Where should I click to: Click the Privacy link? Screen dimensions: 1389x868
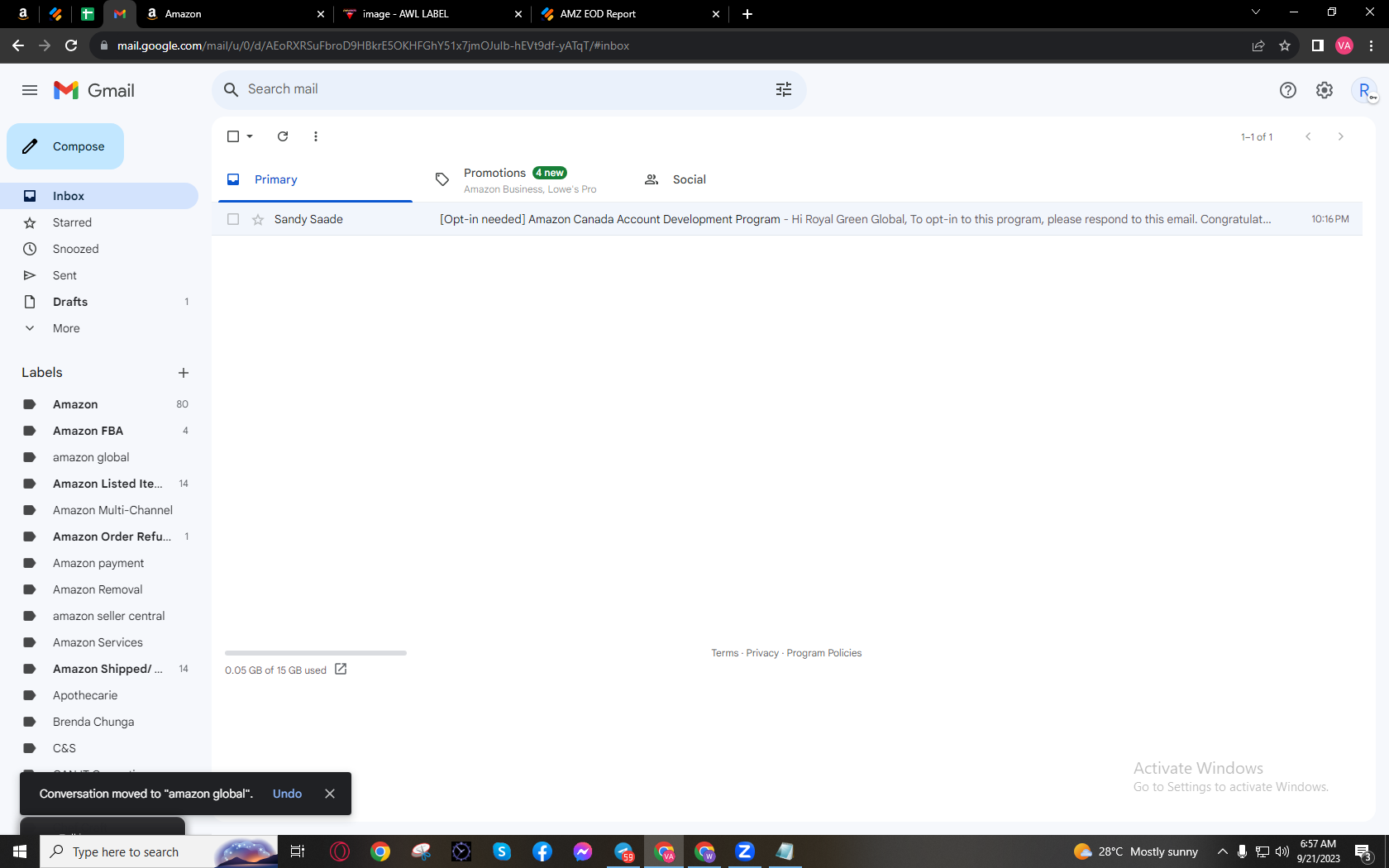point(762,653)
